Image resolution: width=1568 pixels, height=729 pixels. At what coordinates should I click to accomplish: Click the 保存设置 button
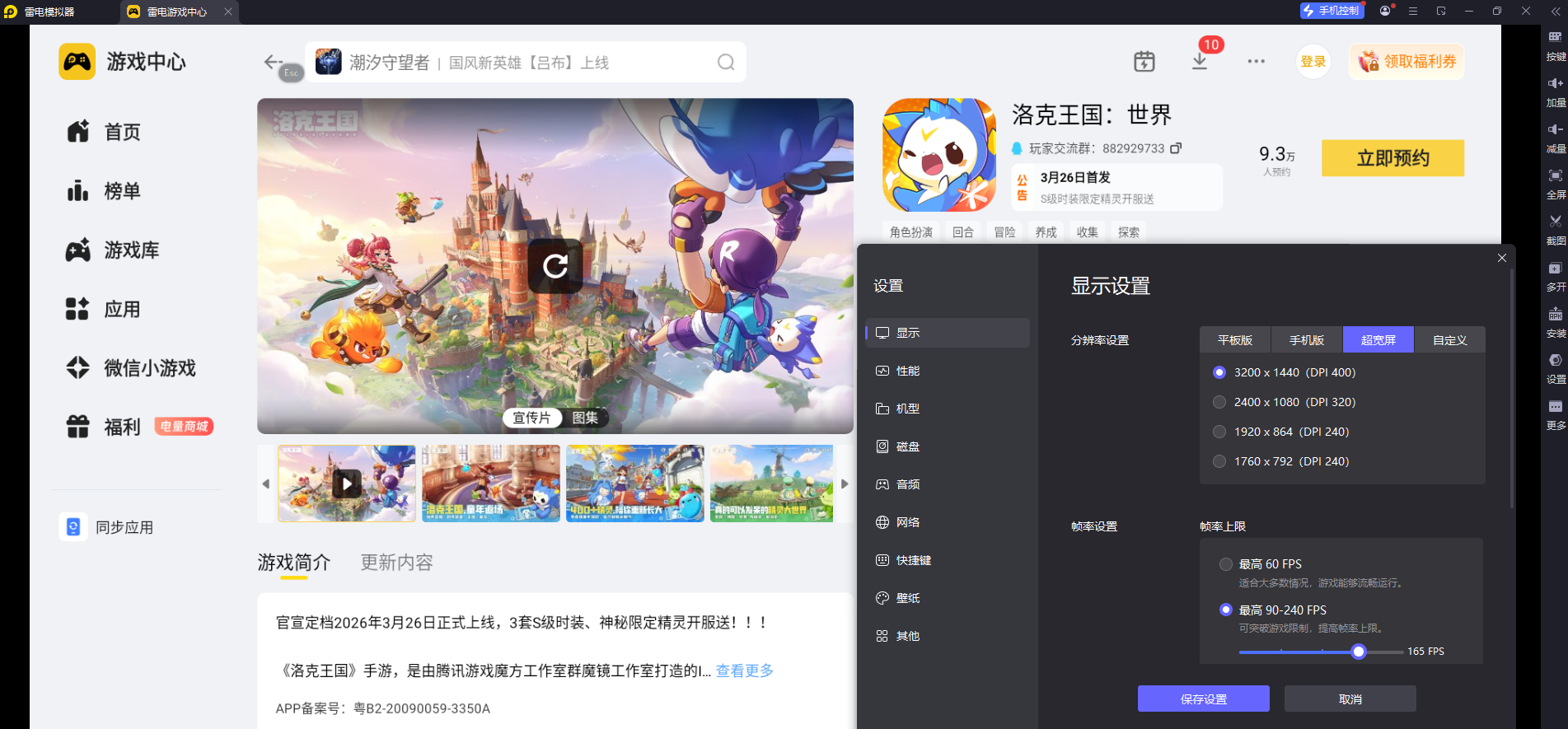point(1204,699)
